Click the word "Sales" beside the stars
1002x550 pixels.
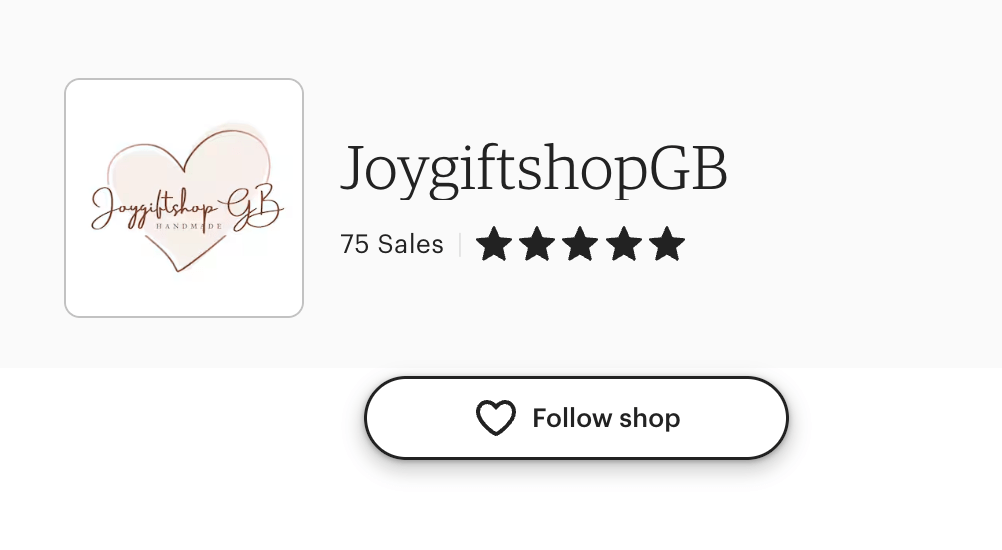tap(410, 244)
